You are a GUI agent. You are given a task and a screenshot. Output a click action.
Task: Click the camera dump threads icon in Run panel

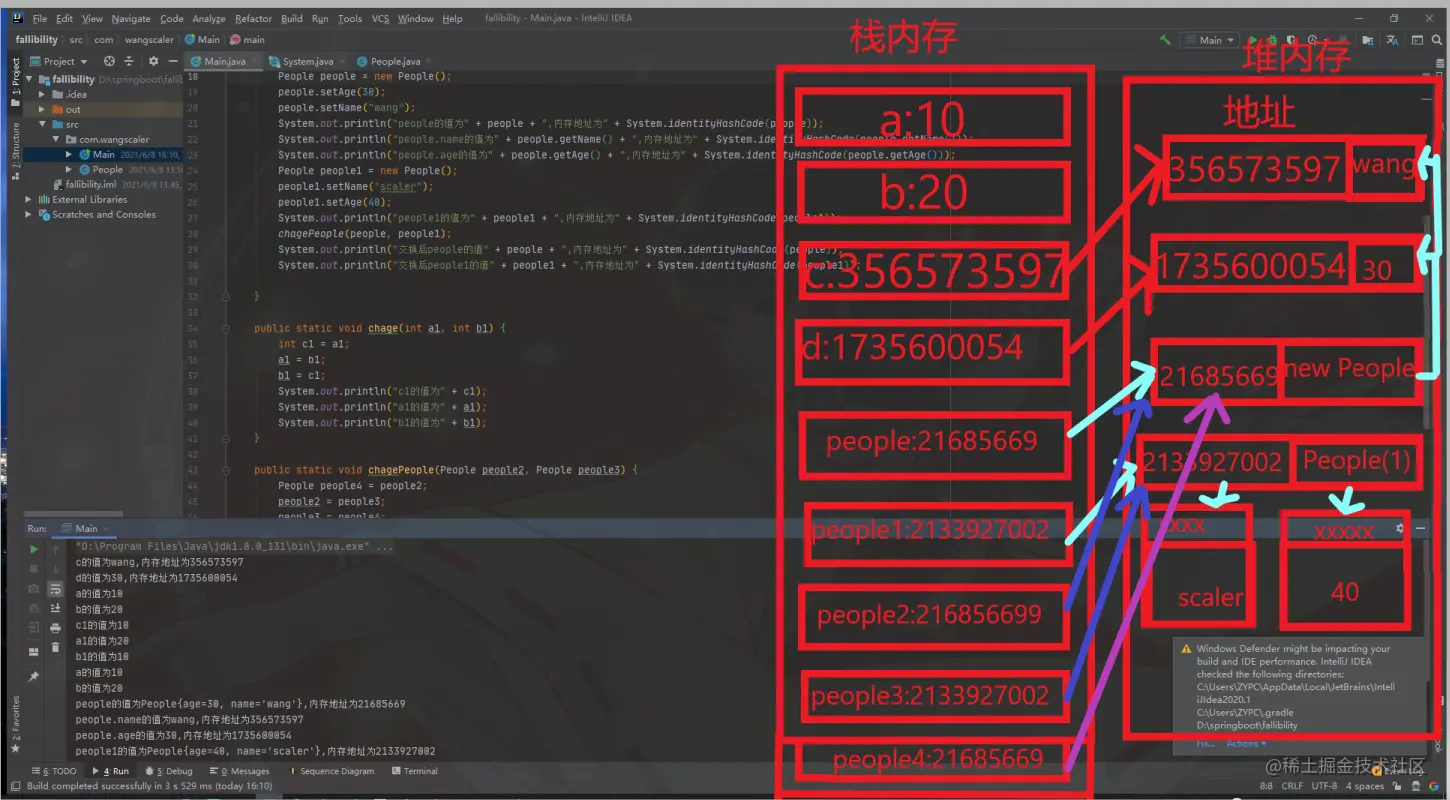34,589
